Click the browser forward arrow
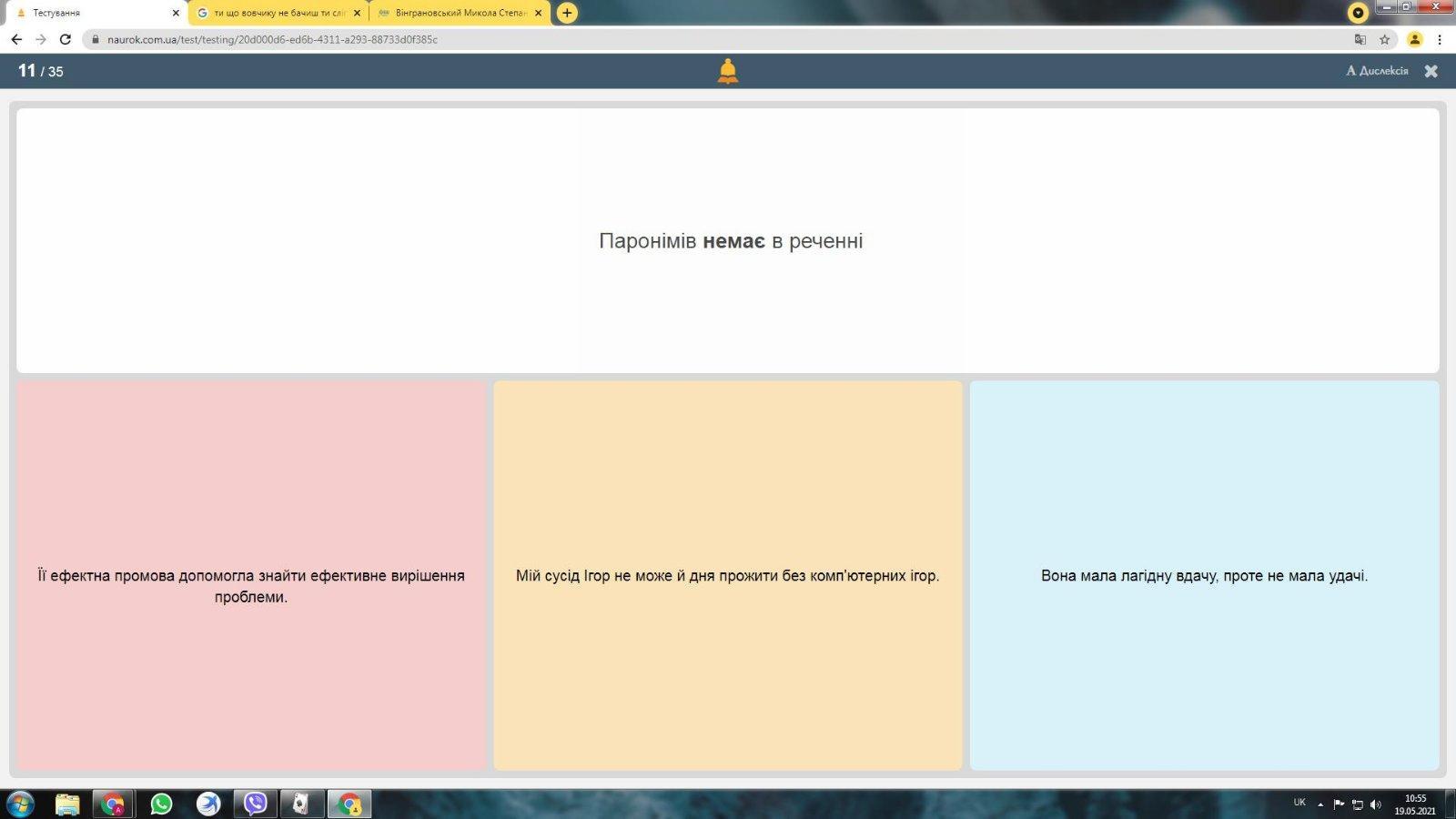Screen dimensions: 1456x819 41,39
